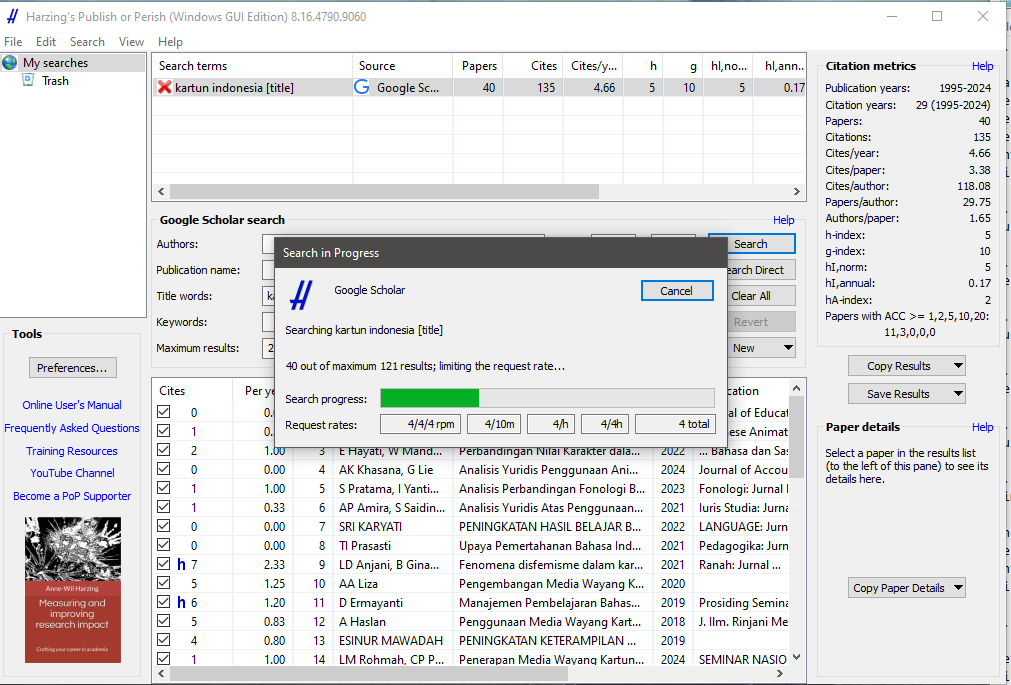Viewport: 1011px width, 685px height.
Task: Open Help link in Citation metrics panel
Action: point(983,66)
